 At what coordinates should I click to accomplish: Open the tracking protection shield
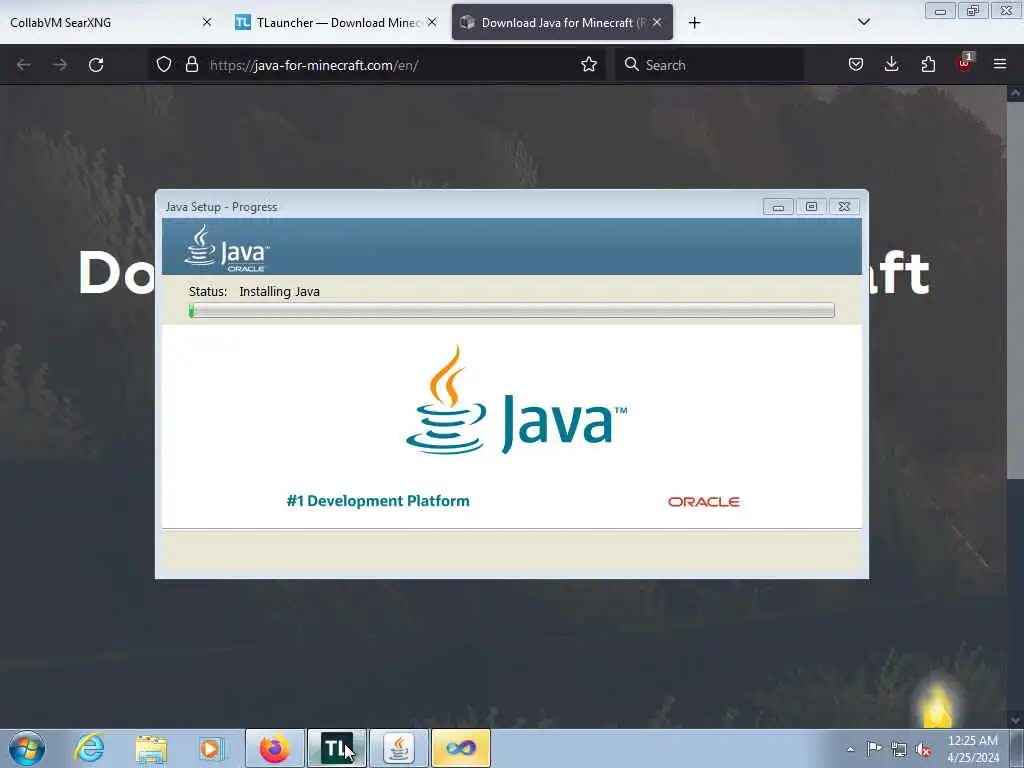(x=164, y=64)
